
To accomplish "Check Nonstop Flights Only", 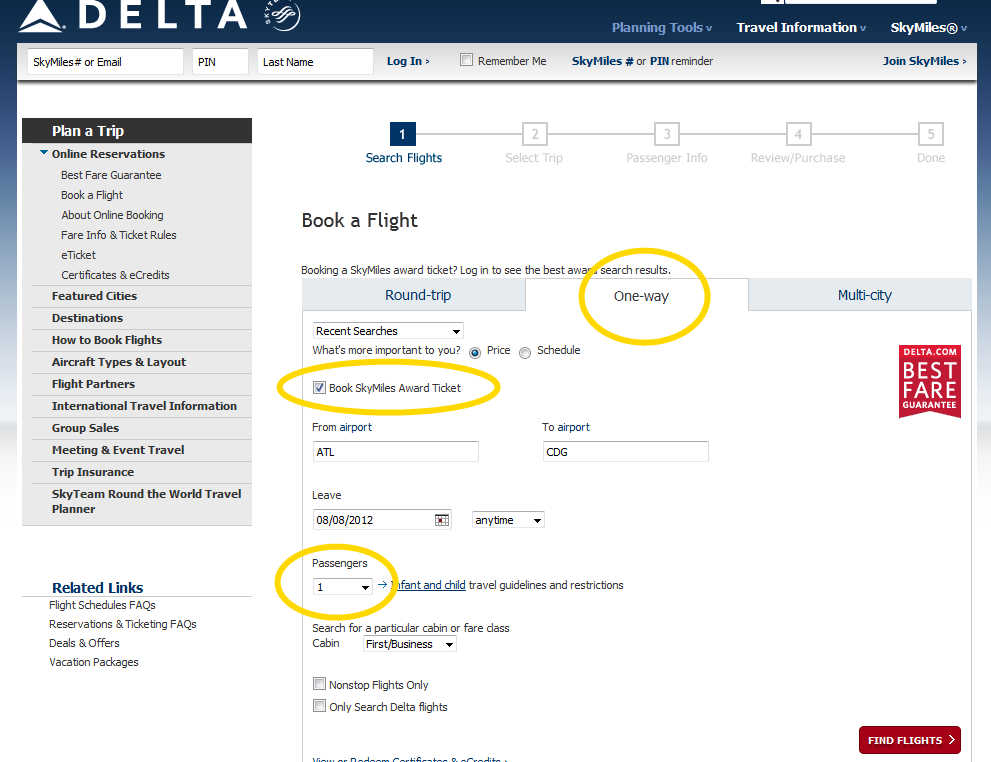I will pyautogui.click(x=320, y=685).
